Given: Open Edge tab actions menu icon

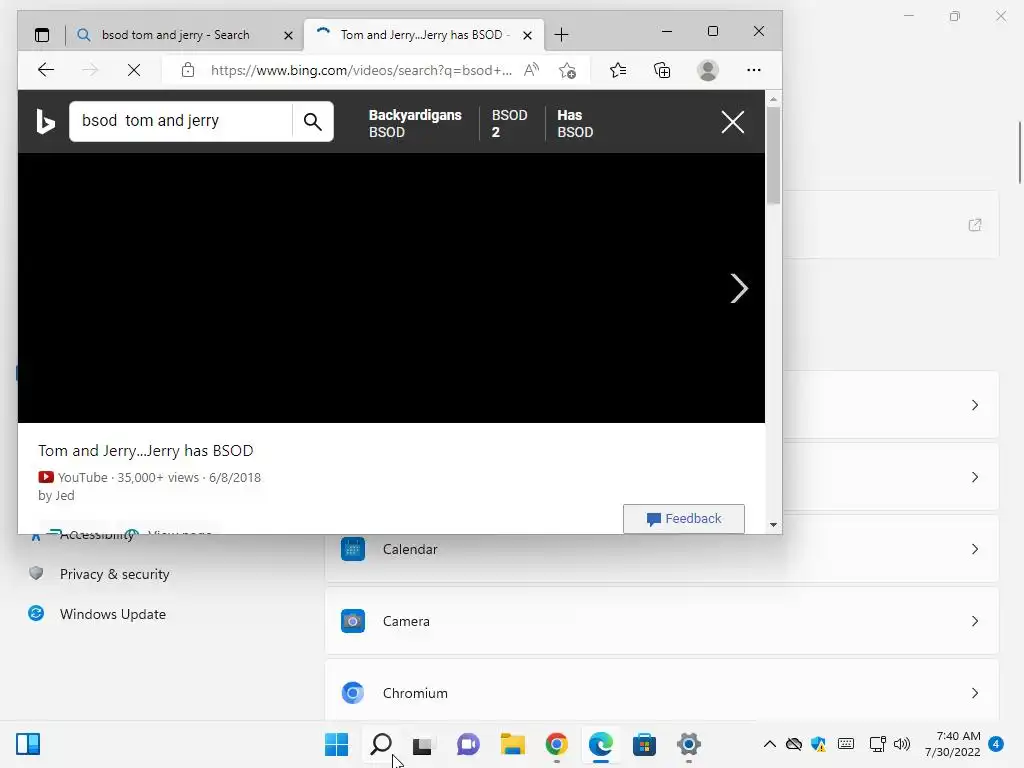Looking at the screenshot, I should pos(42,35).
